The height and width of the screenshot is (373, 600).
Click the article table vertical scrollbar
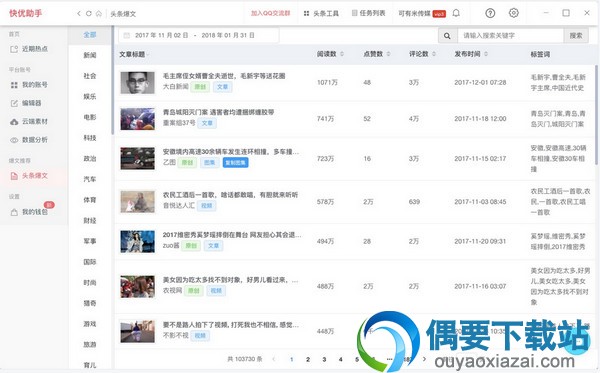(x=597, y=115)
